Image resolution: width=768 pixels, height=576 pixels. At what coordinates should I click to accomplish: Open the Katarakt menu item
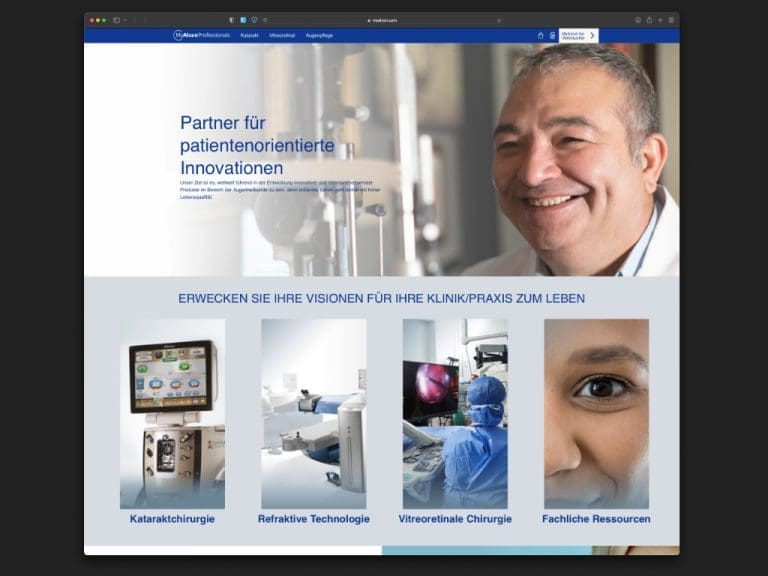click(249, 35)
